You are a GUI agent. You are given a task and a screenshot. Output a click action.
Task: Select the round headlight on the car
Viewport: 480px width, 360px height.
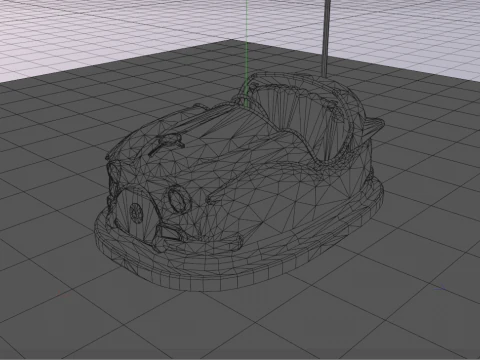click(179, 199)
